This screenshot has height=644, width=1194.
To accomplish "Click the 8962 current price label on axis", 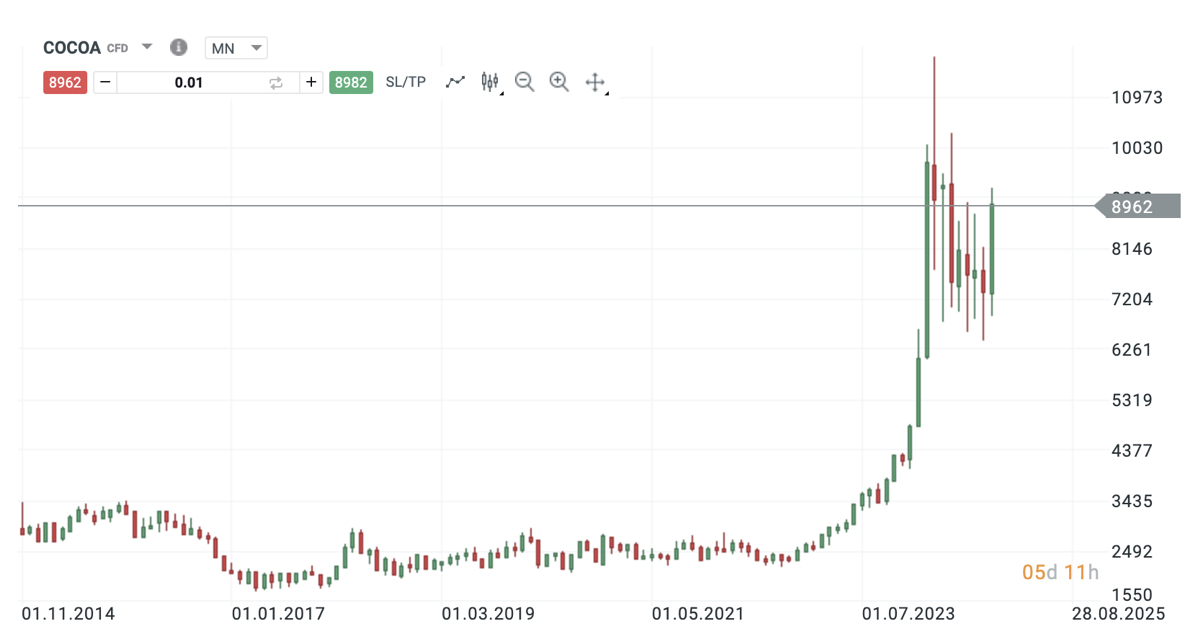I will click(1138, 206).
